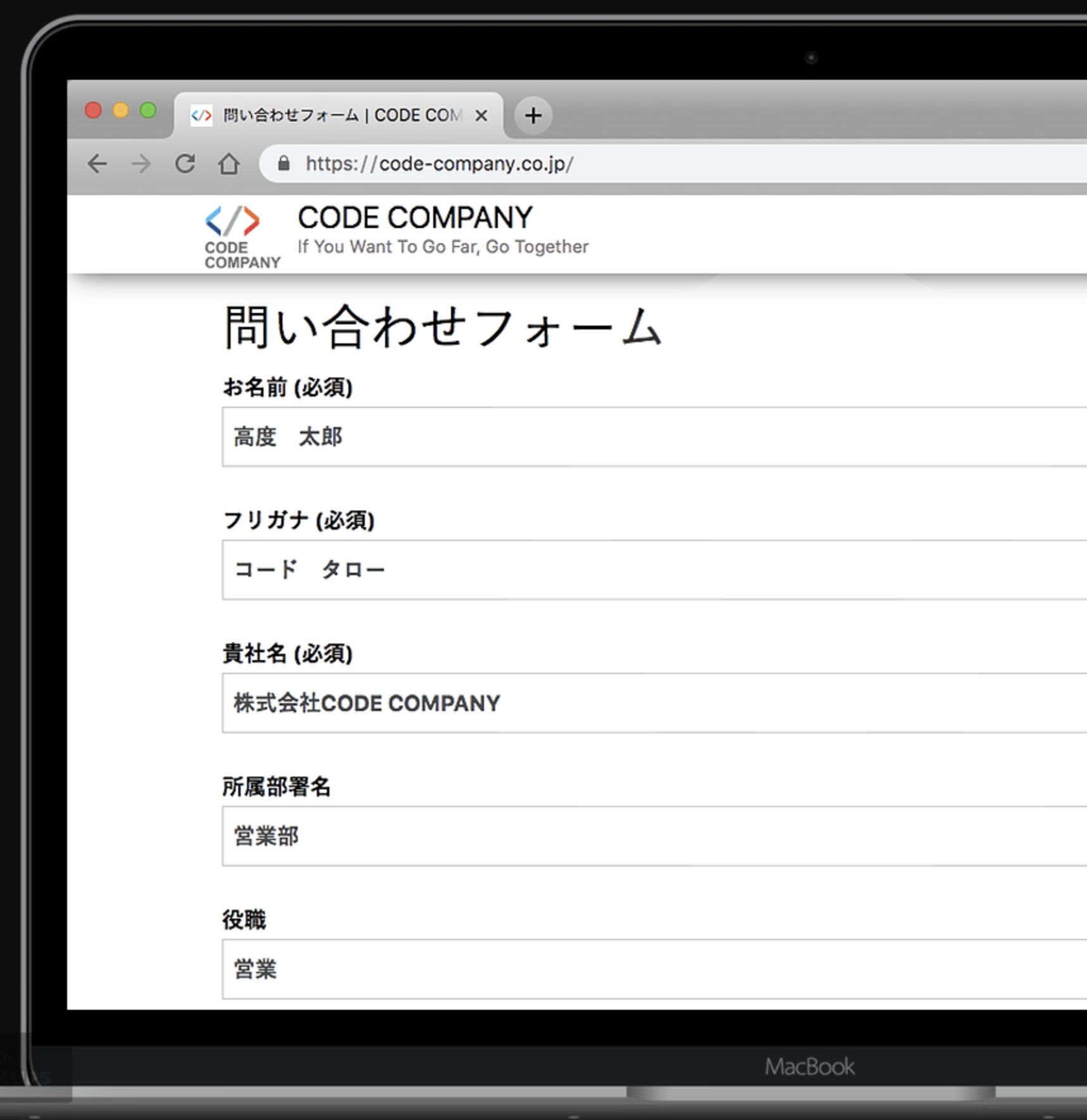
Task: Click the フリガナ input field
Action: click(x=654, y=570)
